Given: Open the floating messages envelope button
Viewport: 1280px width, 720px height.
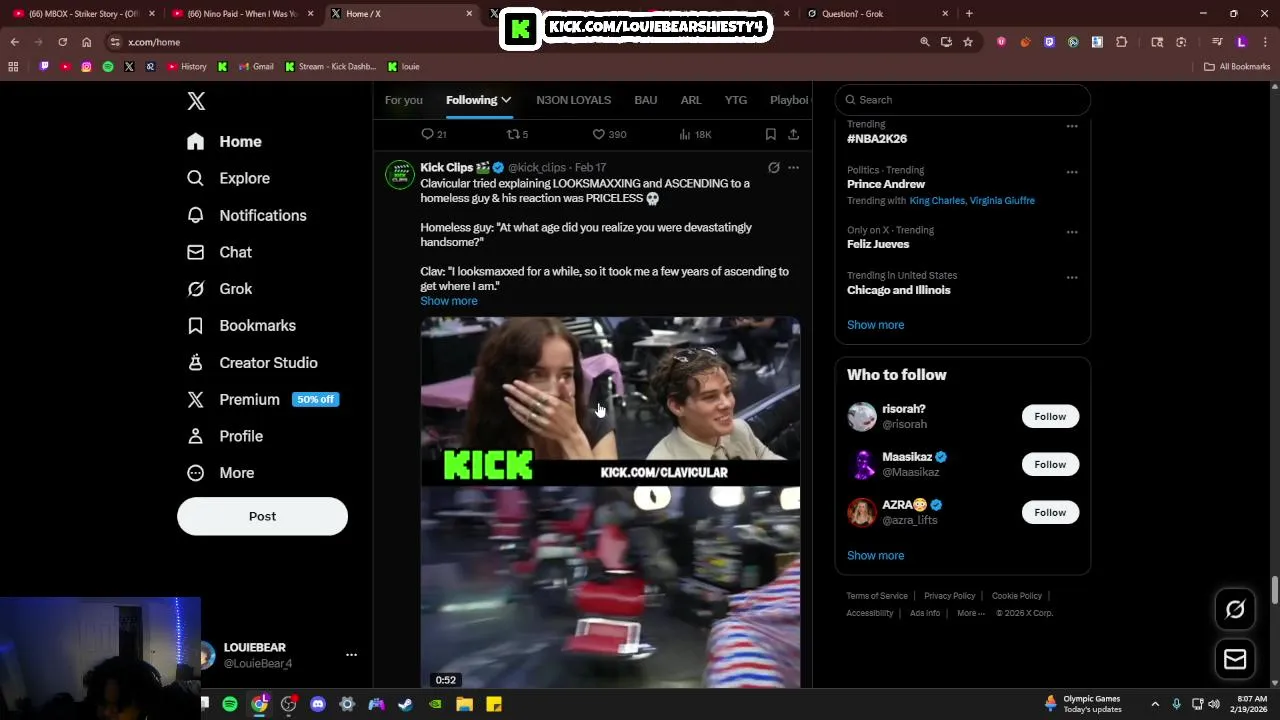Looking at the screenshot, I should coord(1235,659).
